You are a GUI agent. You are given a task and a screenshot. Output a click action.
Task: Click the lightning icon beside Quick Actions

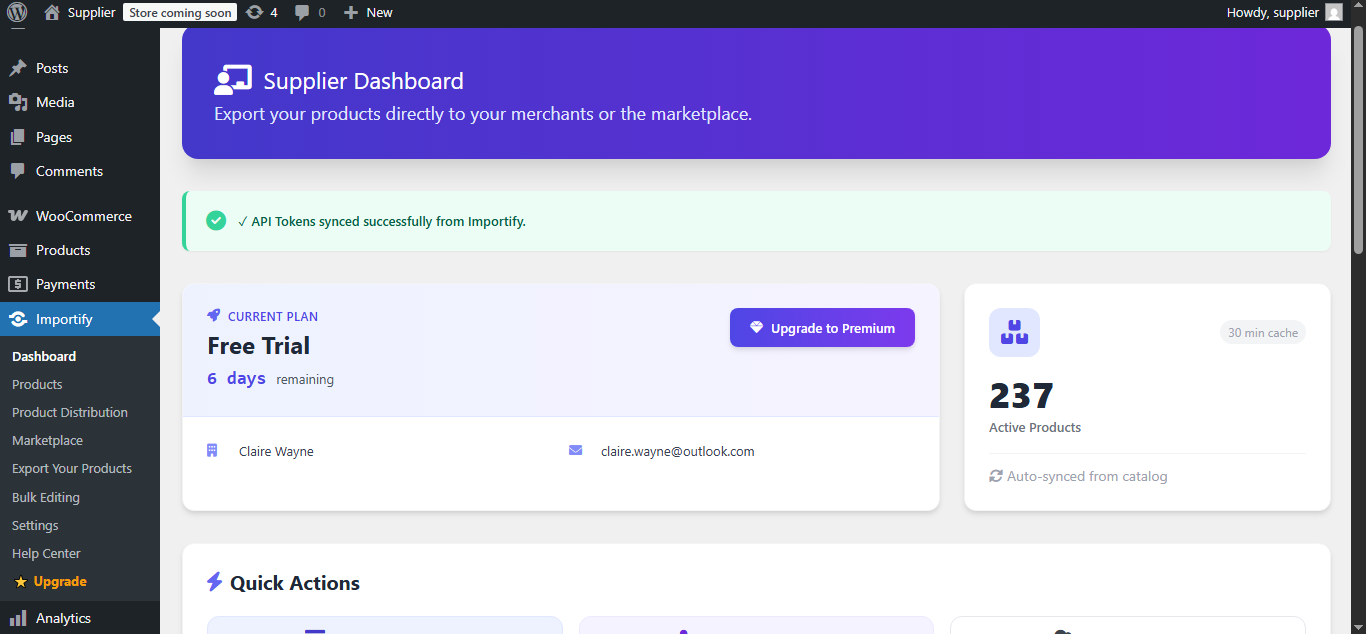point(214,582)
